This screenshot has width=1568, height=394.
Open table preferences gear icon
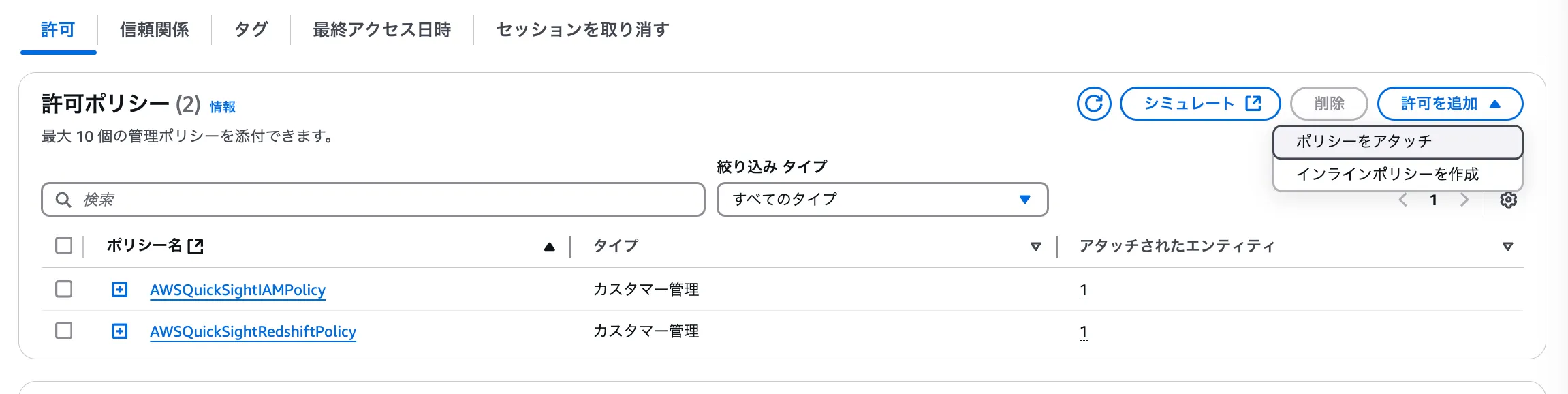[x=1508, y=200]
